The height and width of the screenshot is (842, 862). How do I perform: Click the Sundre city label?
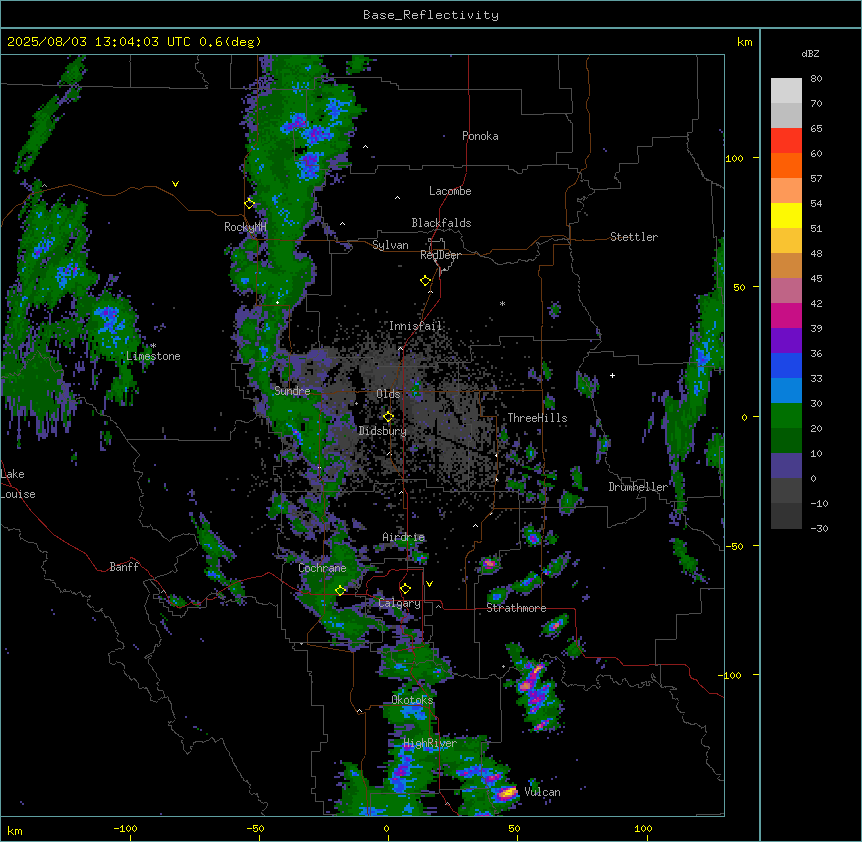click(292, 391)
